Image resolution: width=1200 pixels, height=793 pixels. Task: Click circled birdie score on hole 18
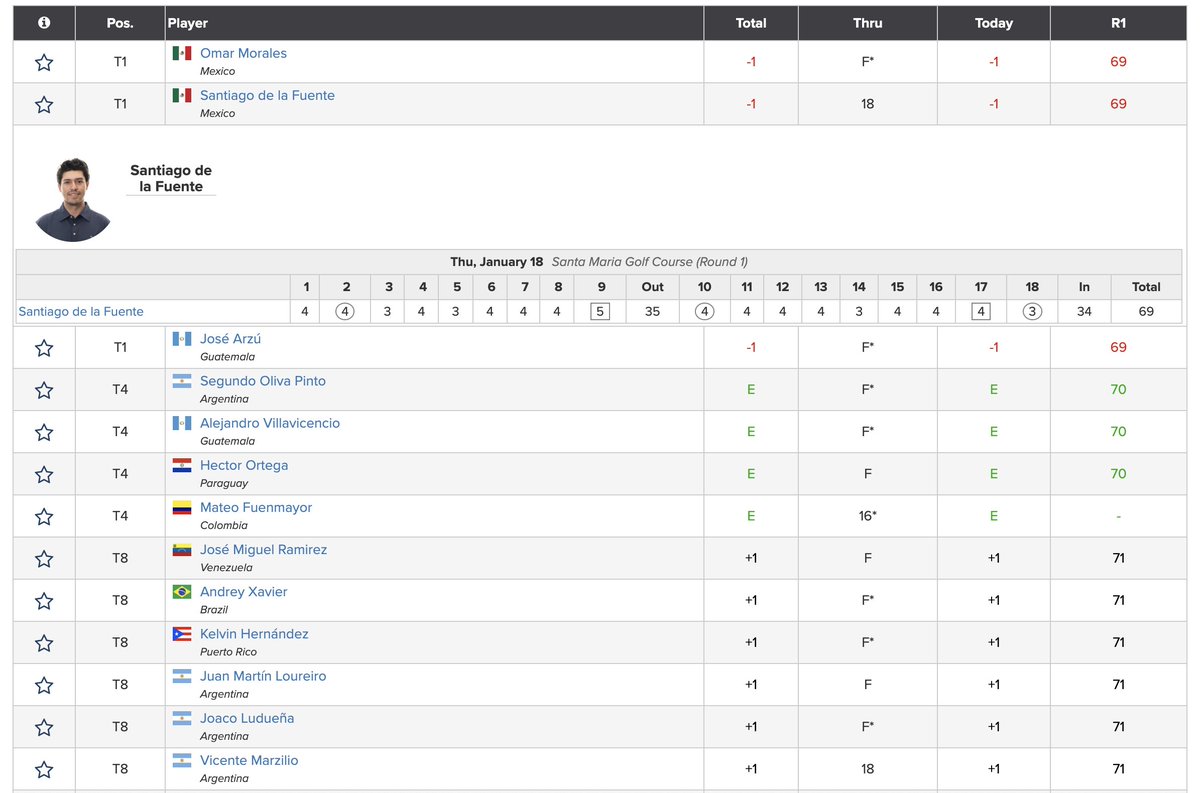coord(1032,312)
